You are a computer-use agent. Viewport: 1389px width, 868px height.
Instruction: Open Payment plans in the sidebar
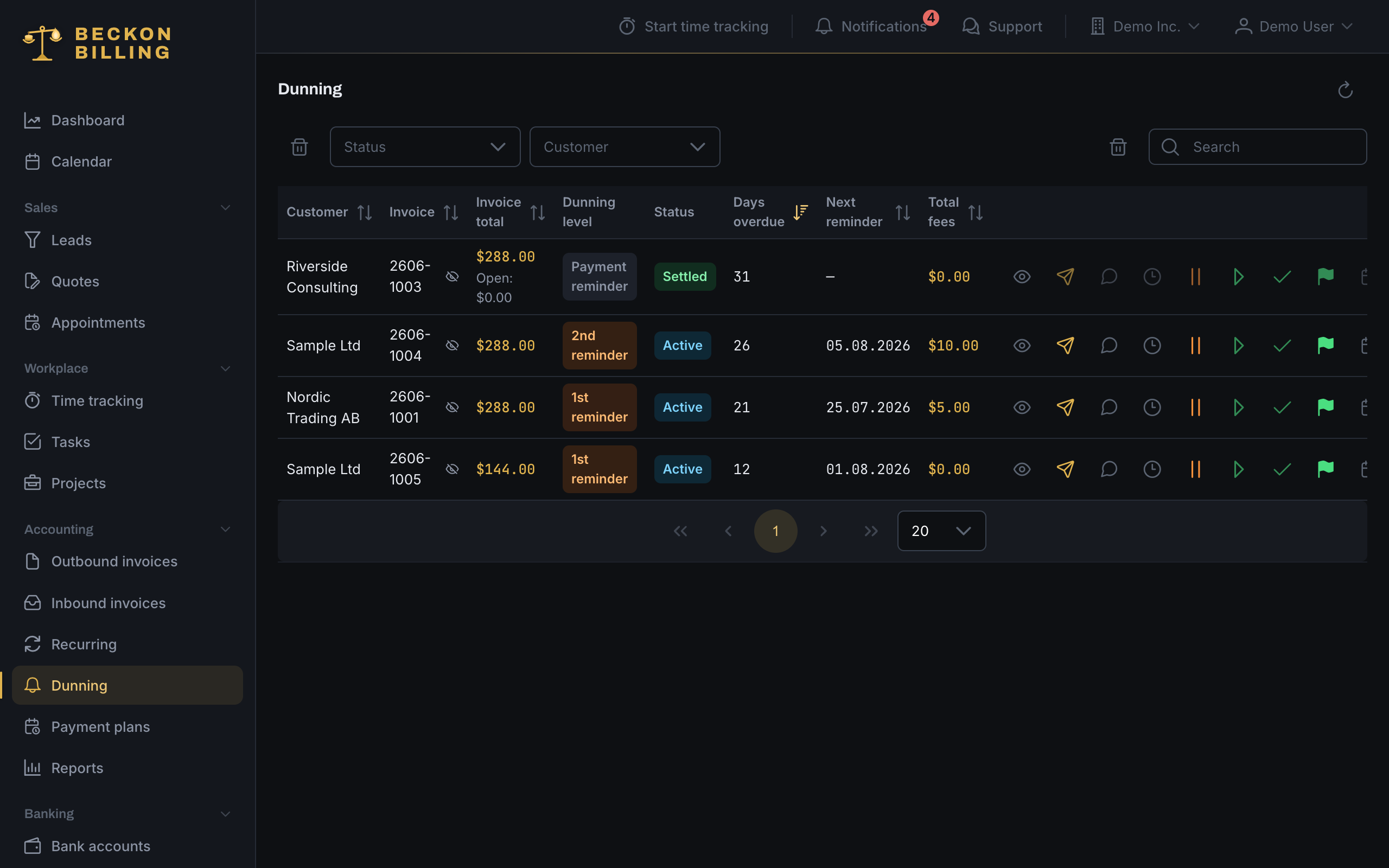(x=128, y=727)
